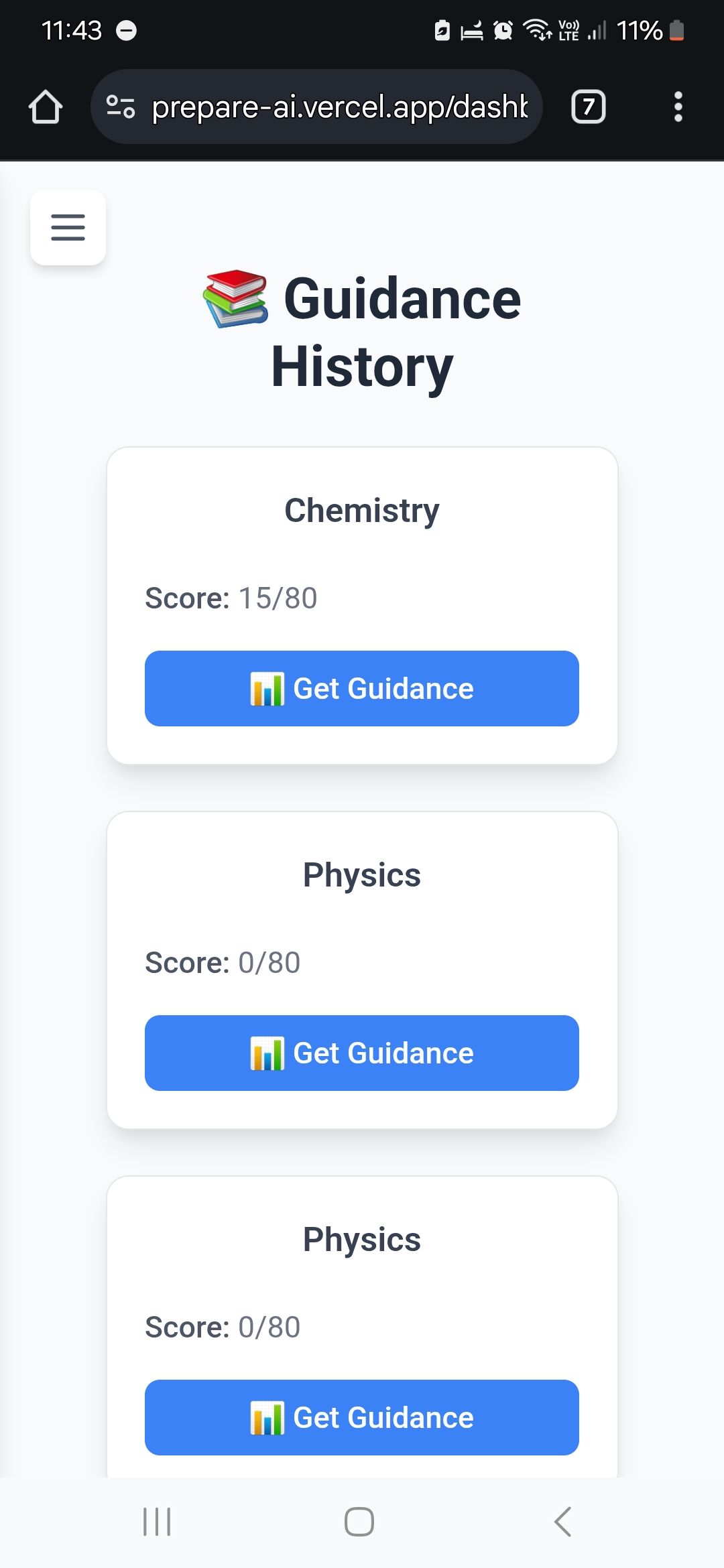This screenshot has width=724, height=1568.
Task: Get Guidance for the second Physics card
Action: [362, 1417]
